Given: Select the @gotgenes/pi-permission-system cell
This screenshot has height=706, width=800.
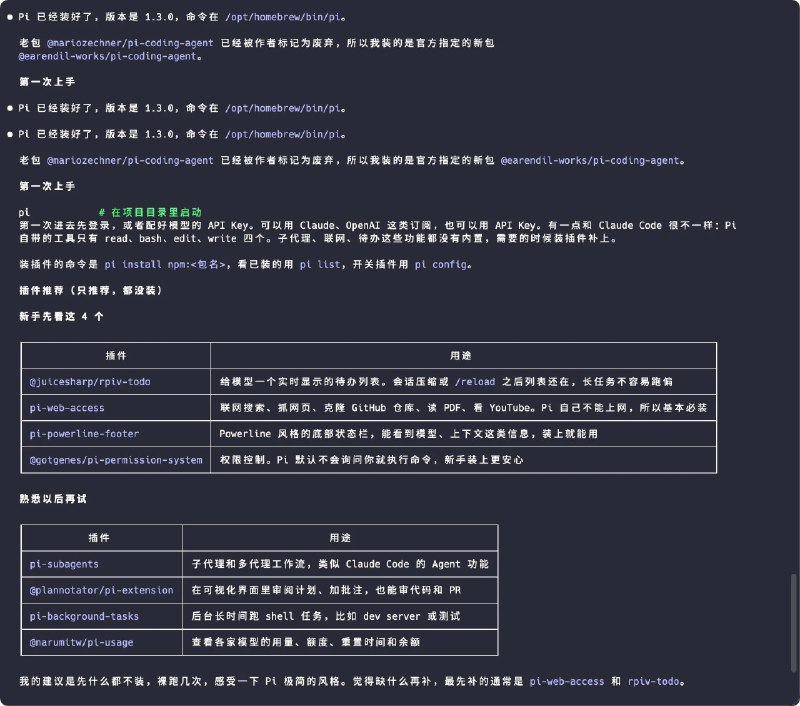Looking at the screenshot, I should [x=116, y=460].
